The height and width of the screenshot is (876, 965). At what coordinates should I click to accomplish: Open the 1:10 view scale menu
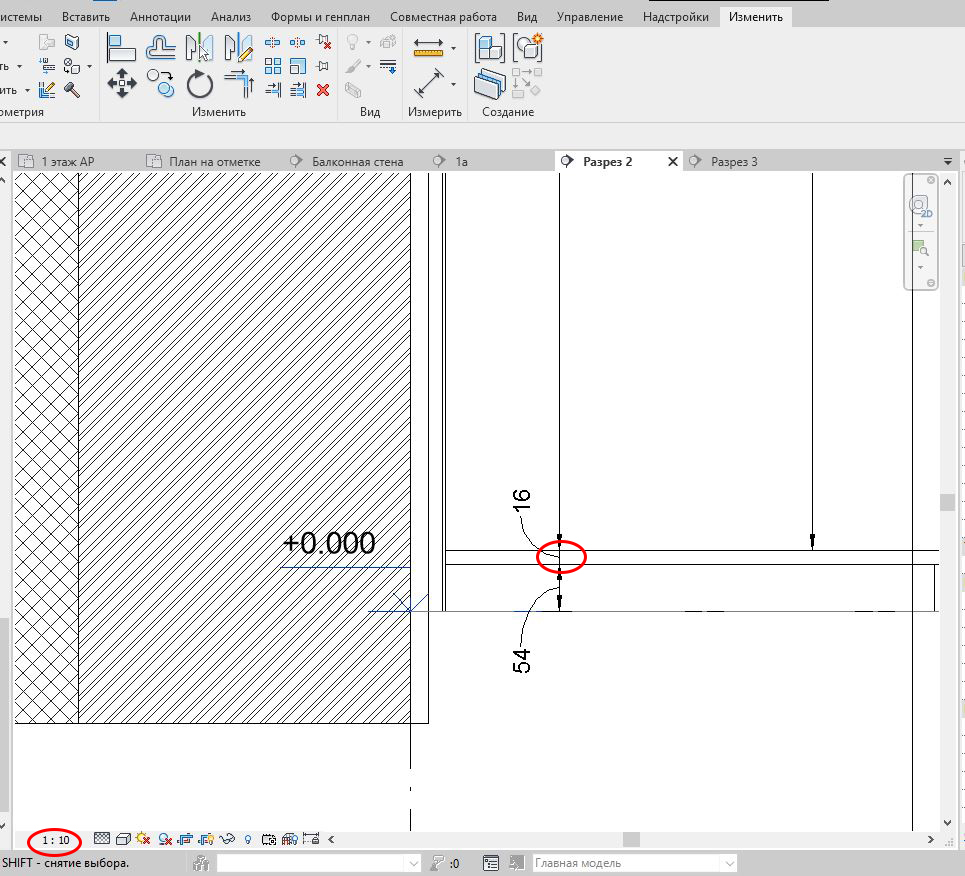tap(55, 840)
